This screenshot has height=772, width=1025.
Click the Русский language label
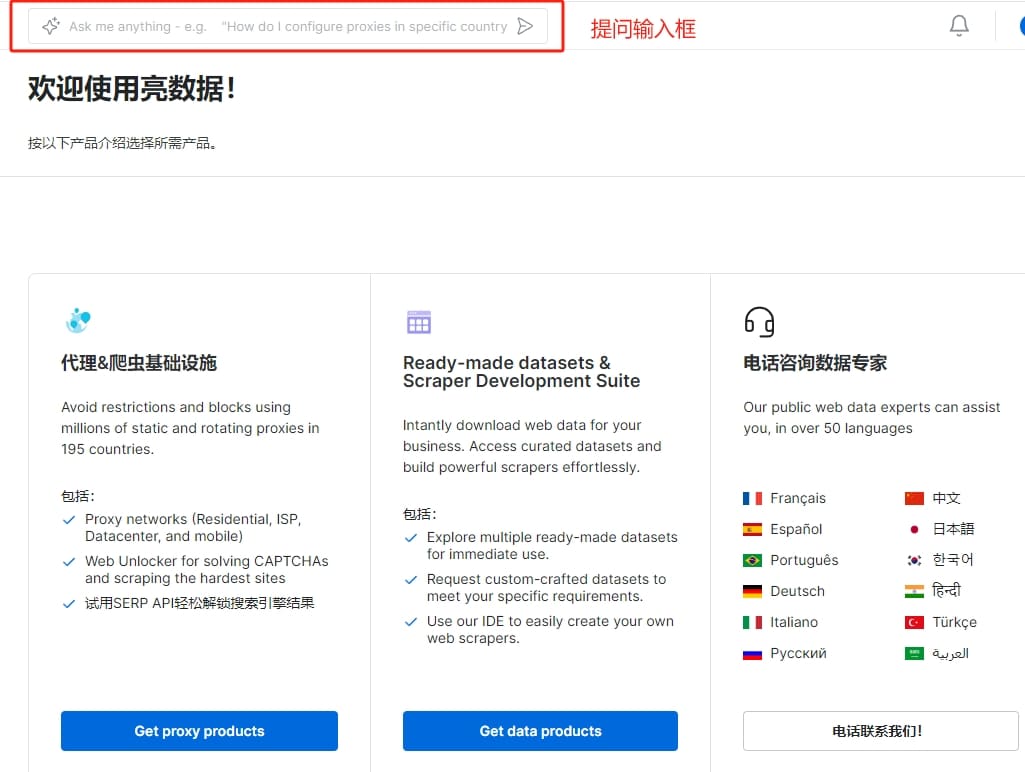point(798,653)
